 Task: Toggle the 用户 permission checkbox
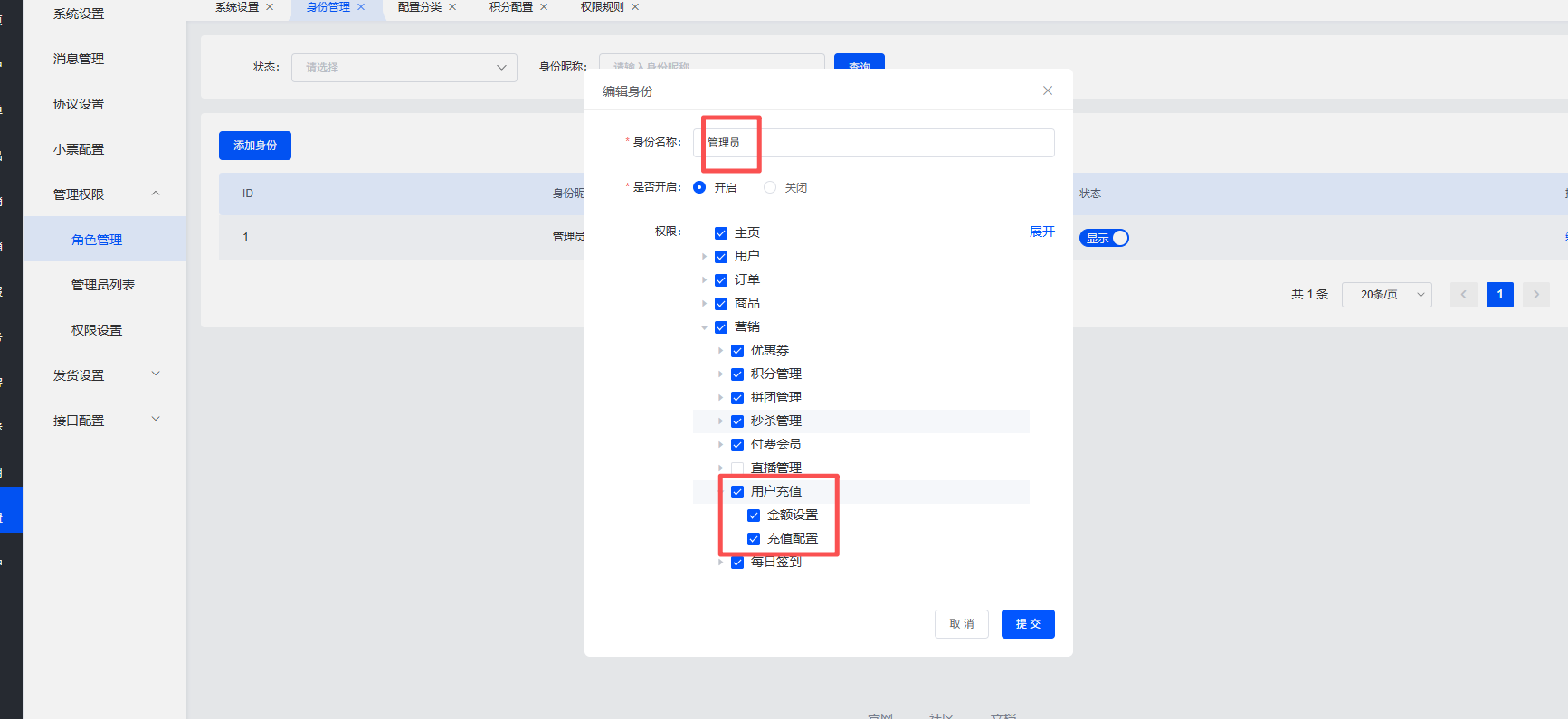(721, 257)
